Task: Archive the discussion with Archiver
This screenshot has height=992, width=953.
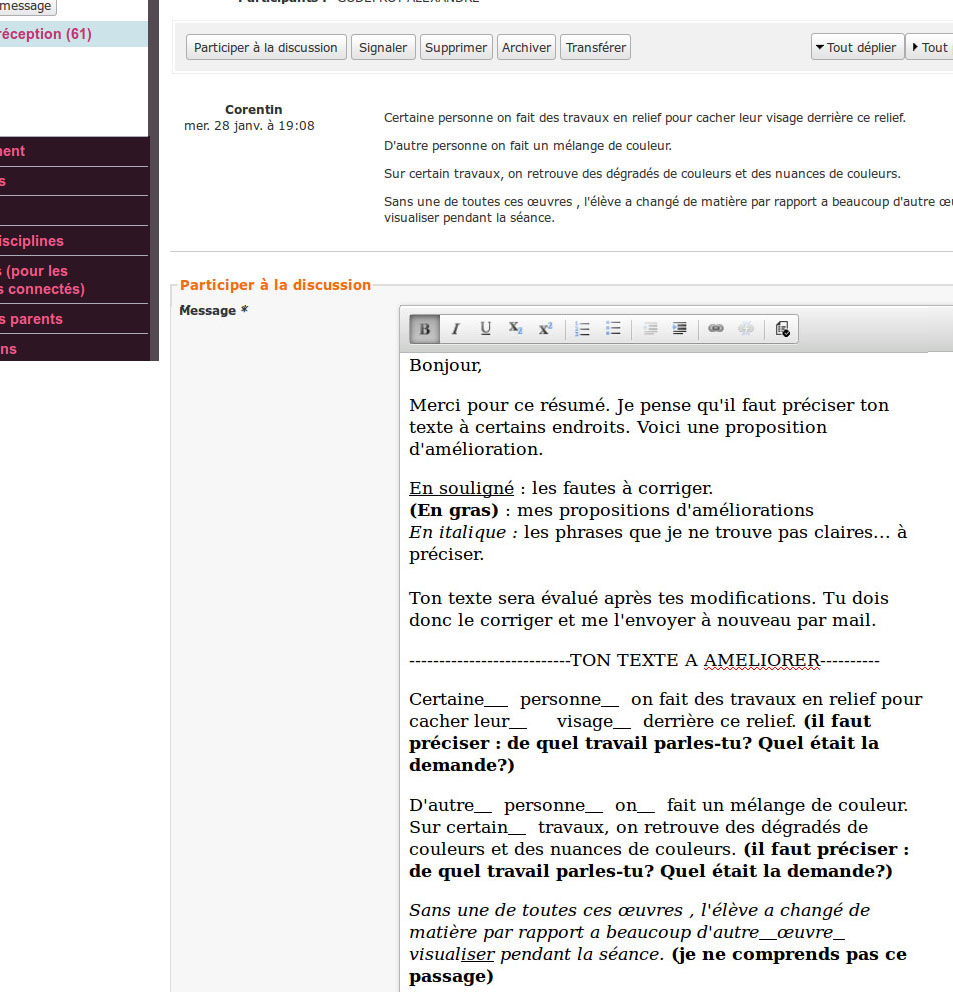Action: pyautogui.click(x=526, y=47)
